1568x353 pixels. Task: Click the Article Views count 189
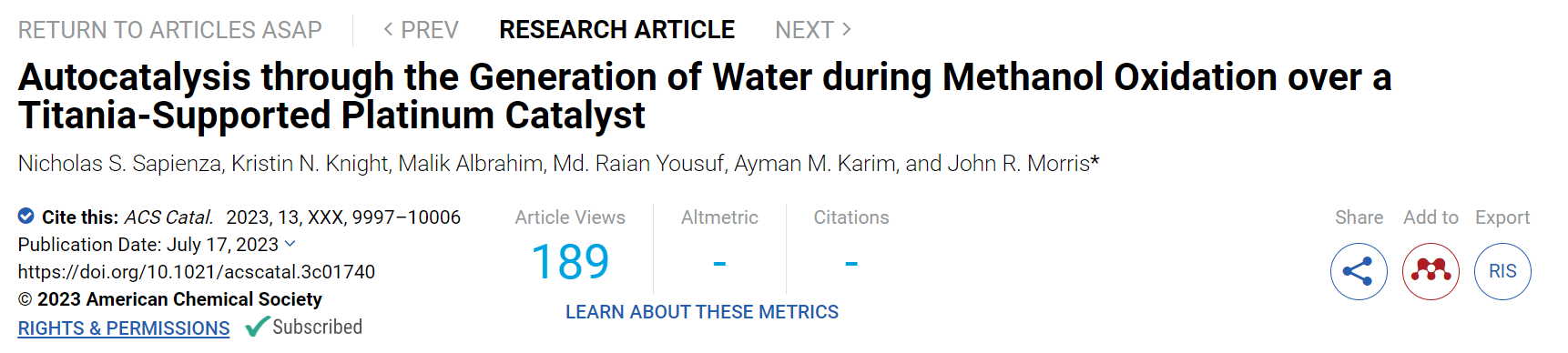[x=570, y=262]
